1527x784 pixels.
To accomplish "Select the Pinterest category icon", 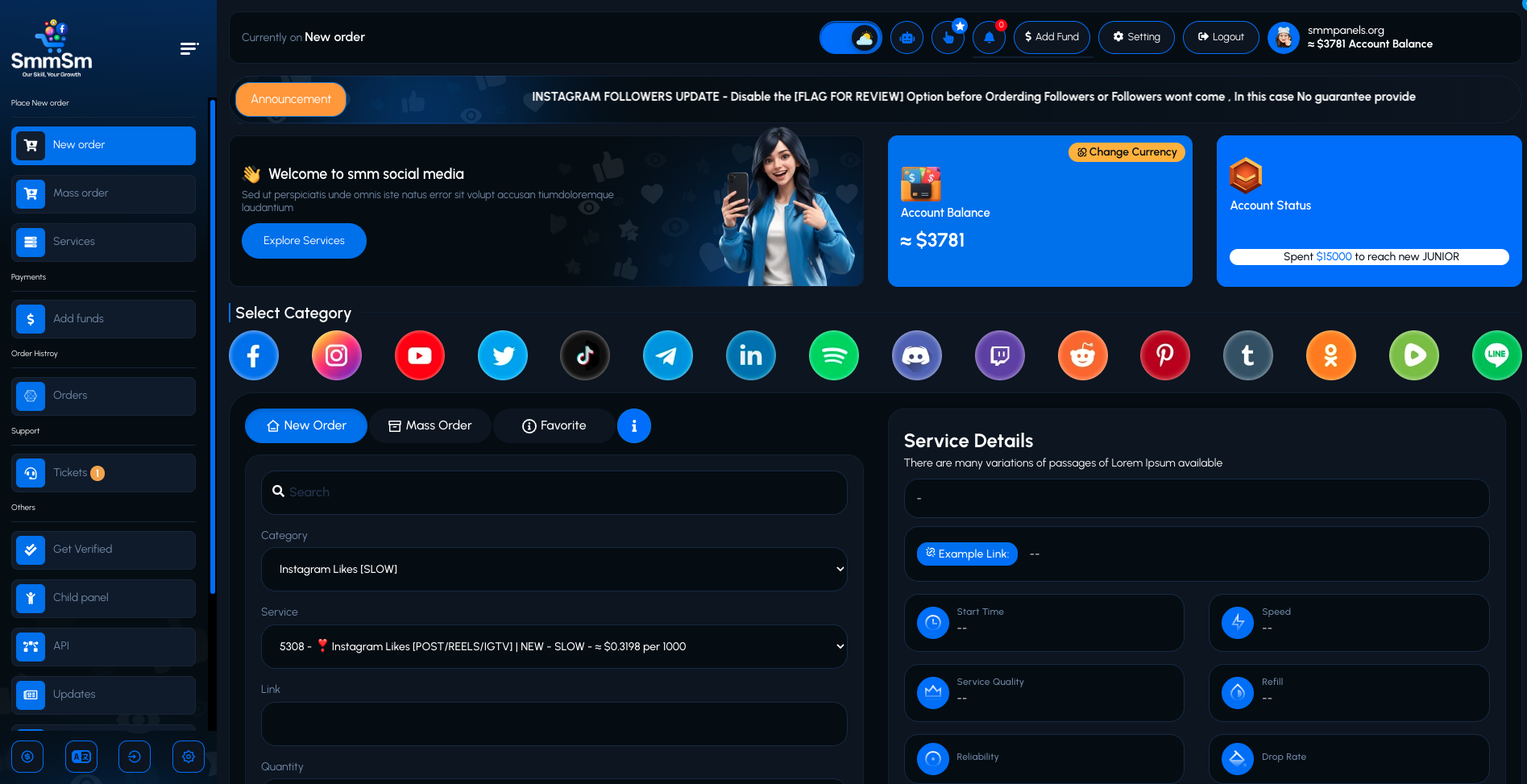I will pos(1164,355).
